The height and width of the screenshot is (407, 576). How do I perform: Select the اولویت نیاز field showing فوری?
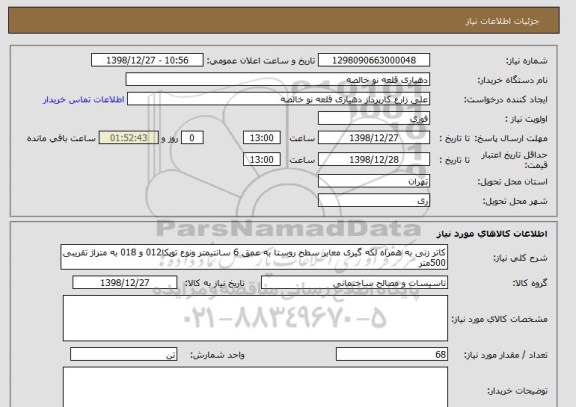point(374,119)
